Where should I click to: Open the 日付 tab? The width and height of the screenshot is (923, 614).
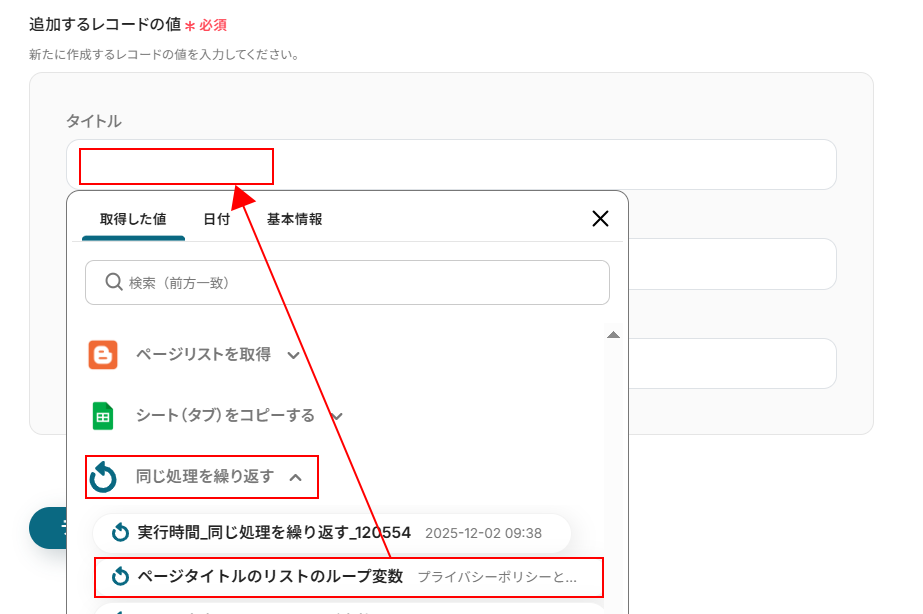[x=216, y=219]
